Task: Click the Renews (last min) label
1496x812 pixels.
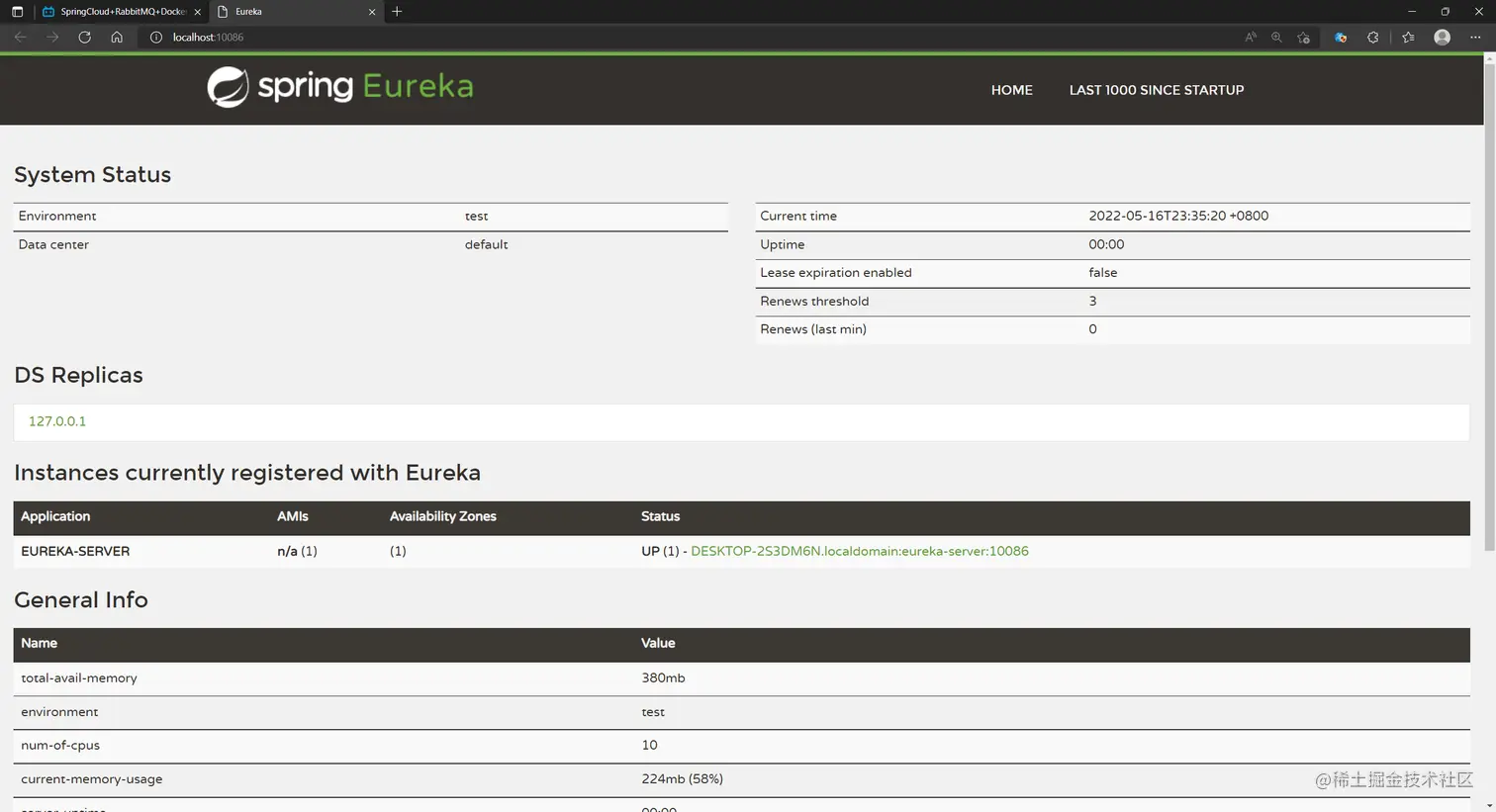Action: [813, 329]
